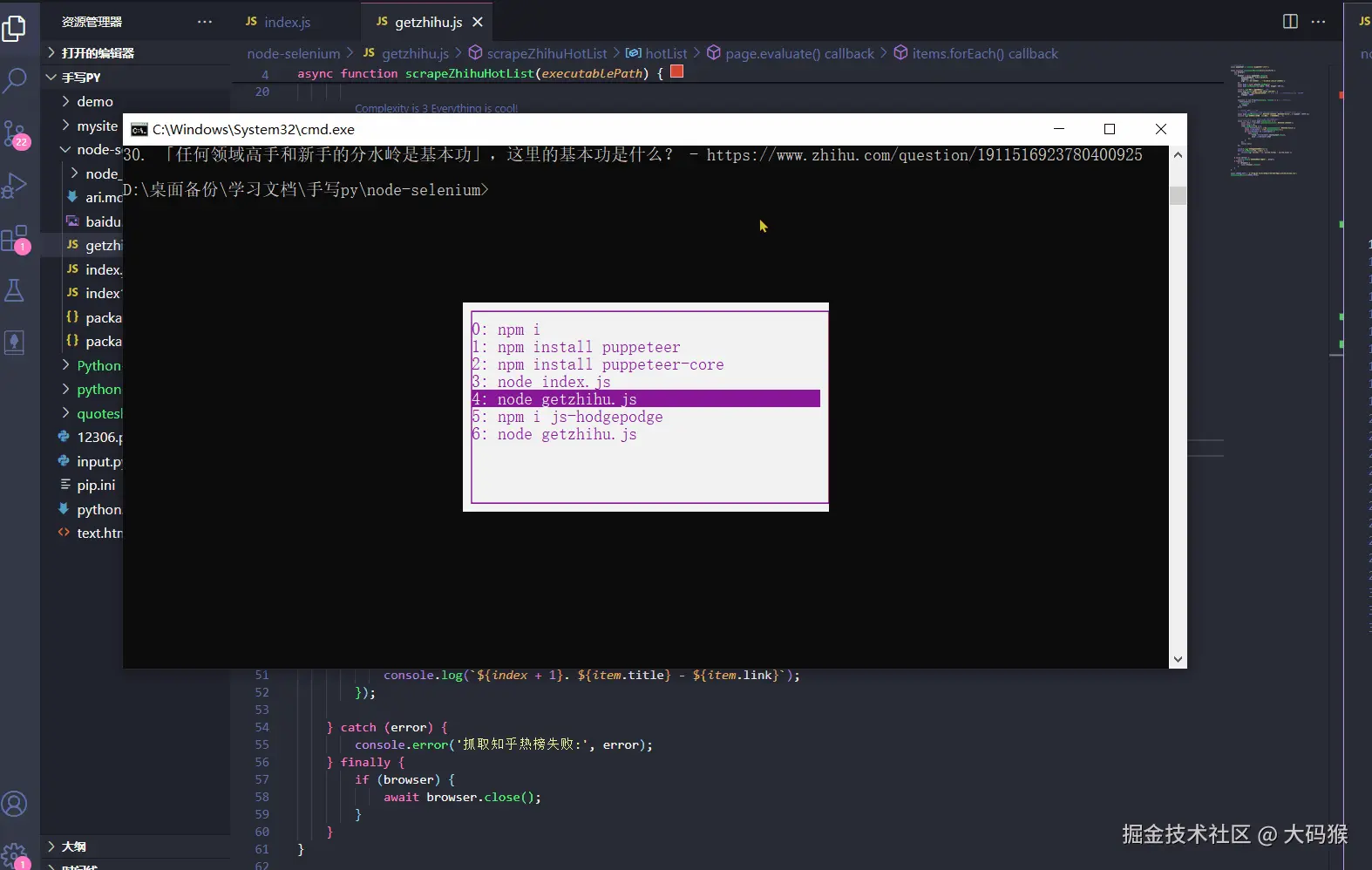Open the 12306 Python file in the explorer
Screen dimensions: 1372x870
pos(91,438)
